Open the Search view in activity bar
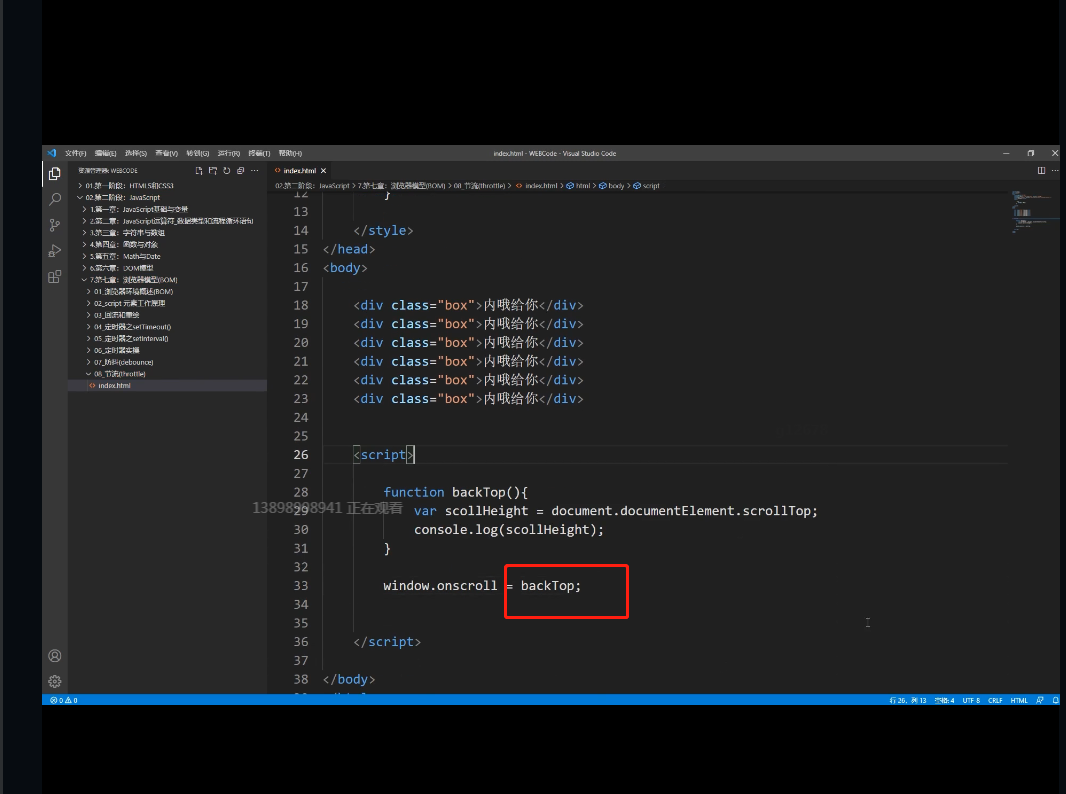Viewport: 1066px width, 794px height. (55, 199)
